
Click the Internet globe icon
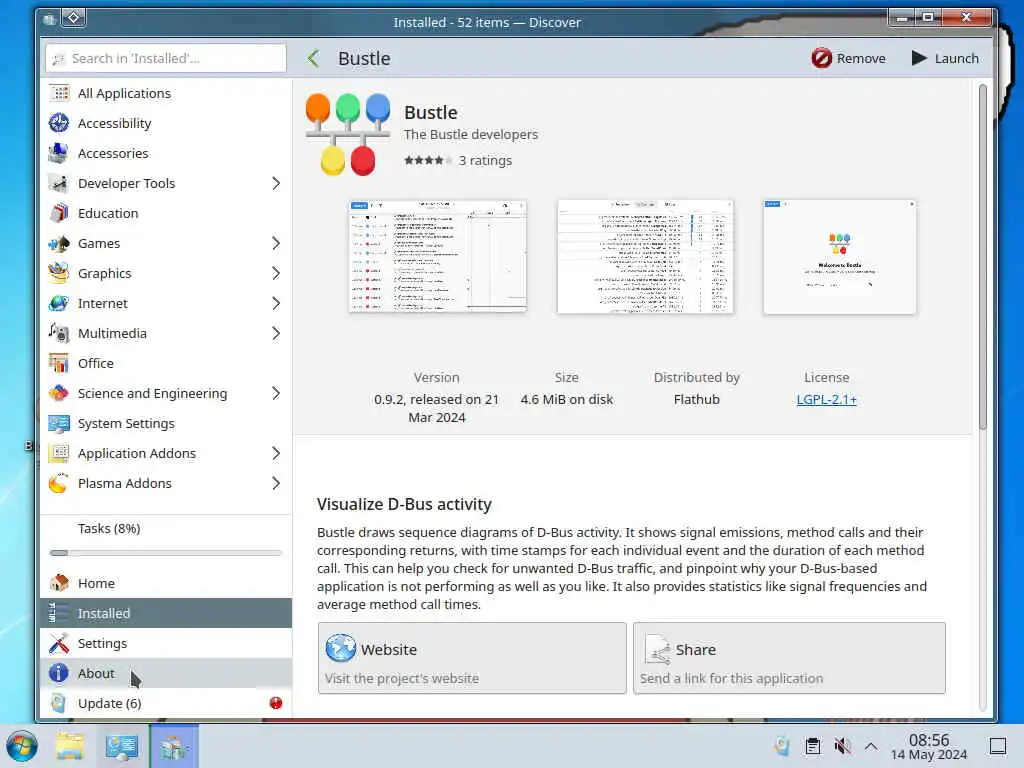click(59, 304)
